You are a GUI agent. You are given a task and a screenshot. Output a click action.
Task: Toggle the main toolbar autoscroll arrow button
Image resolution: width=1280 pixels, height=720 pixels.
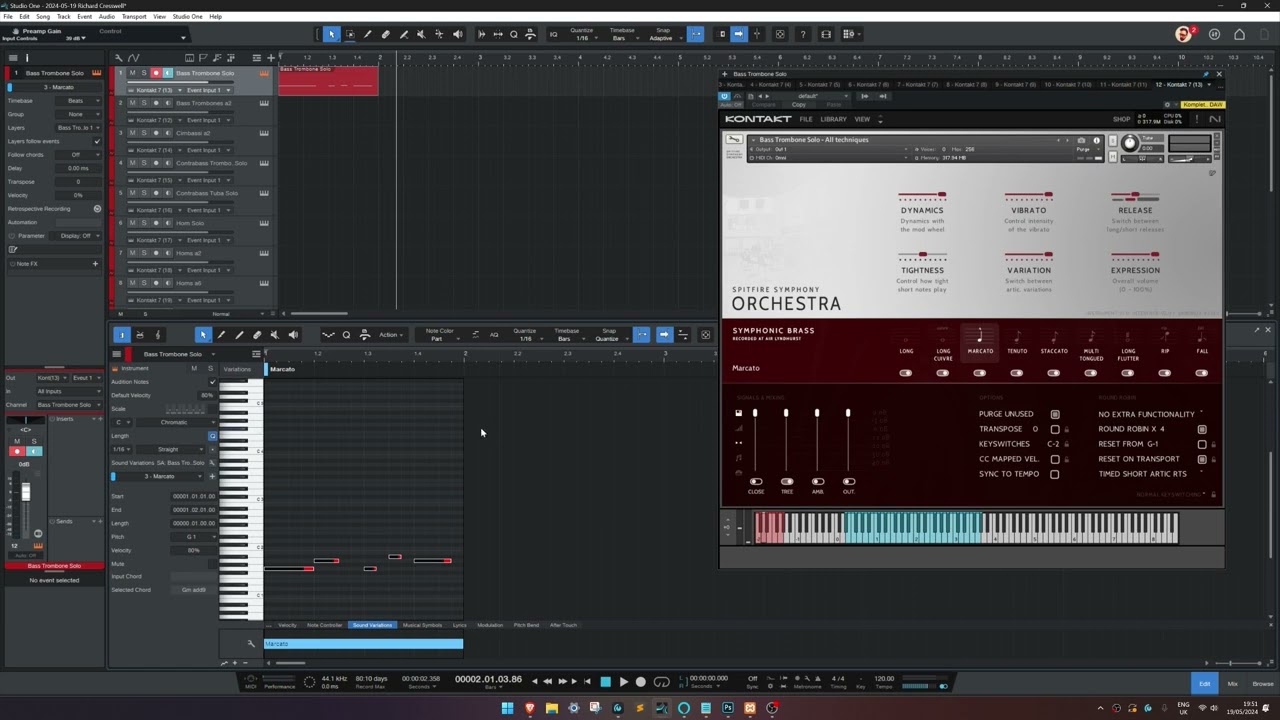(738, 34)
